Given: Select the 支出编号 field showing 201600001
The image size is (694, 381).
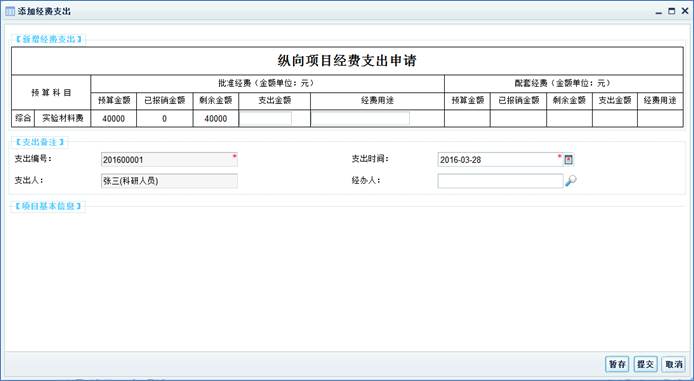Looking at the screenshot, I should coord(169,160).
